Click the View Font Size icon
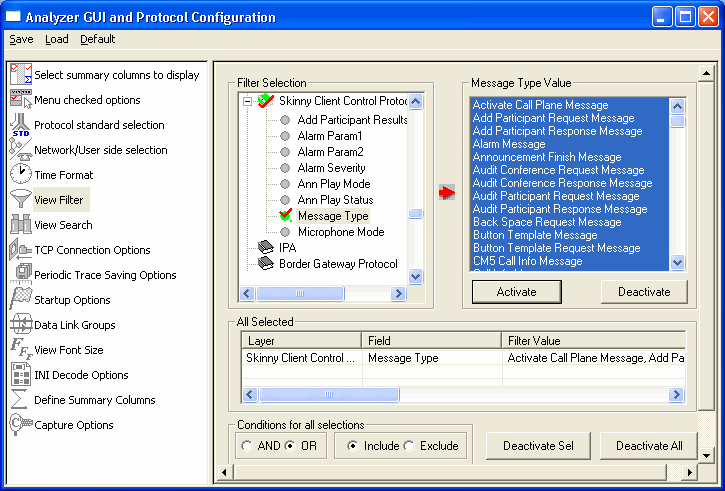725x491 pixels. (x=21, y=349)
